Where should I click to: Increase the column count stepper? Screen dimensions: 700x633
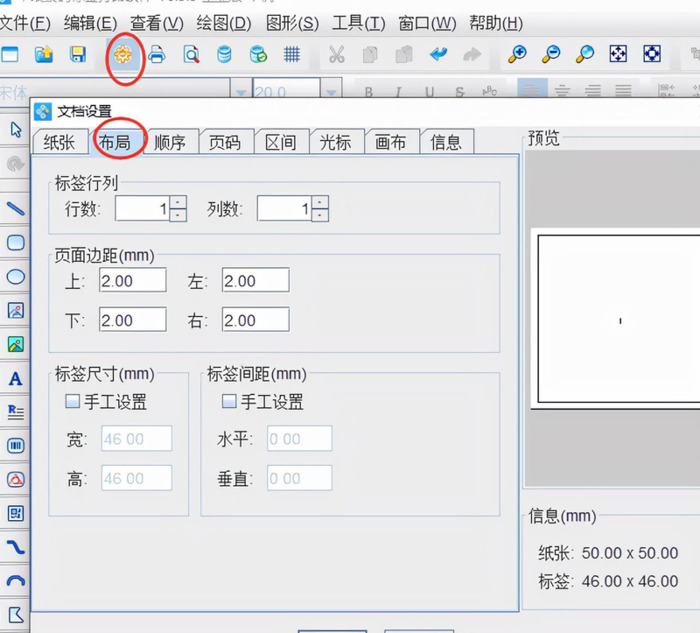pyautogui.click(x=320, y=202)
